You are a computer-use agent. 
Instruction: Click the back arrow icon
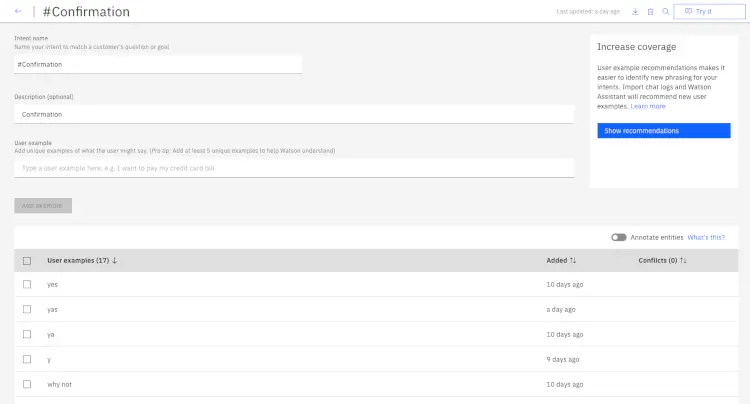pyautogui.click(x=18, y=12)
